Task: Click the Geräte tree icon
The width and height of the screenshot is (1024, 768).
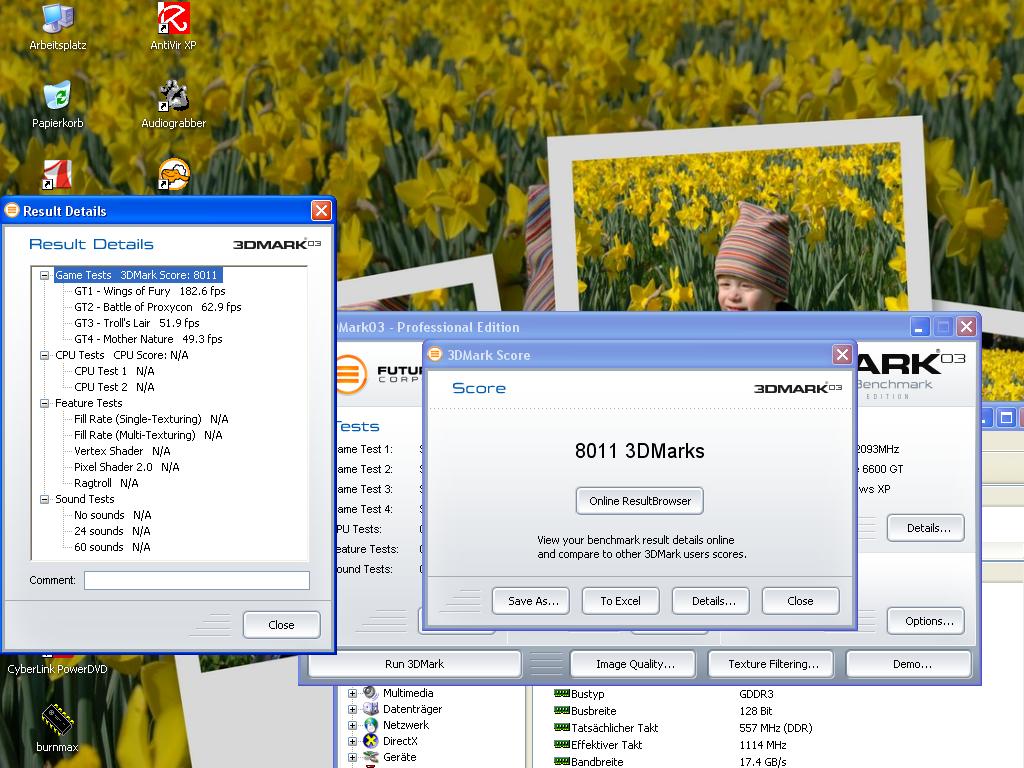Action: coord(371,757)
